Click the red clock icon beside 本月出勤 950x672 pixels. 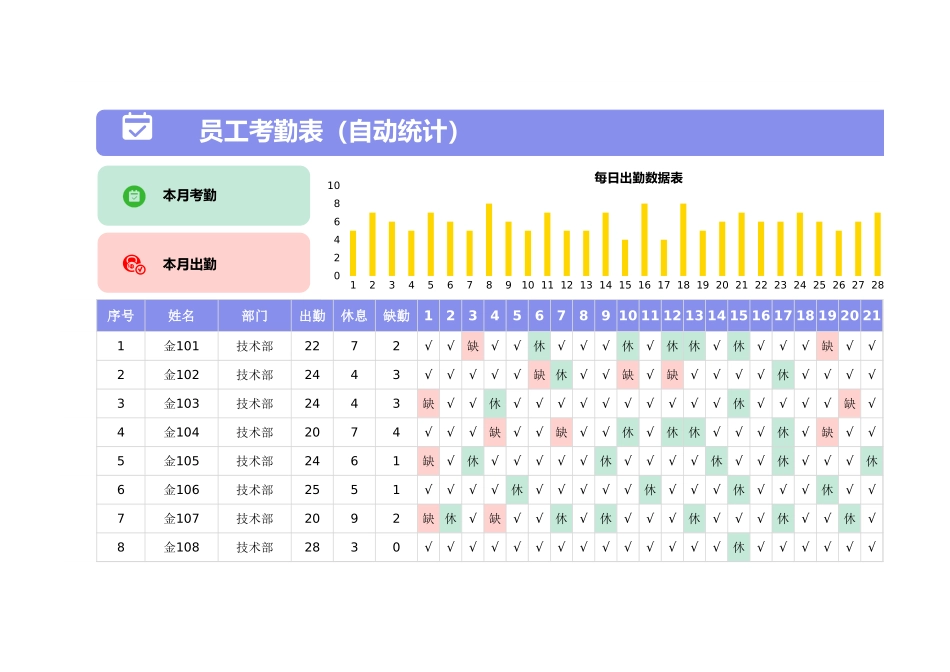coord(131,262)
